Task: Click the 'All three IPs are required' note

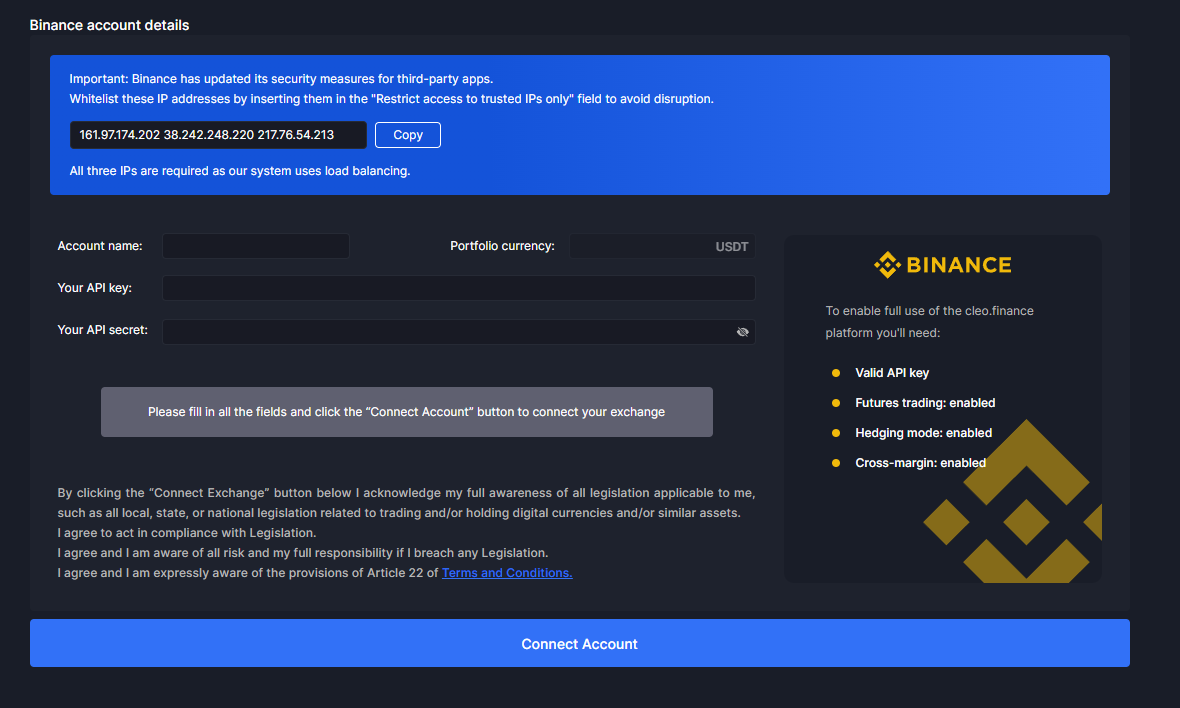Action: tap(239, 171)
